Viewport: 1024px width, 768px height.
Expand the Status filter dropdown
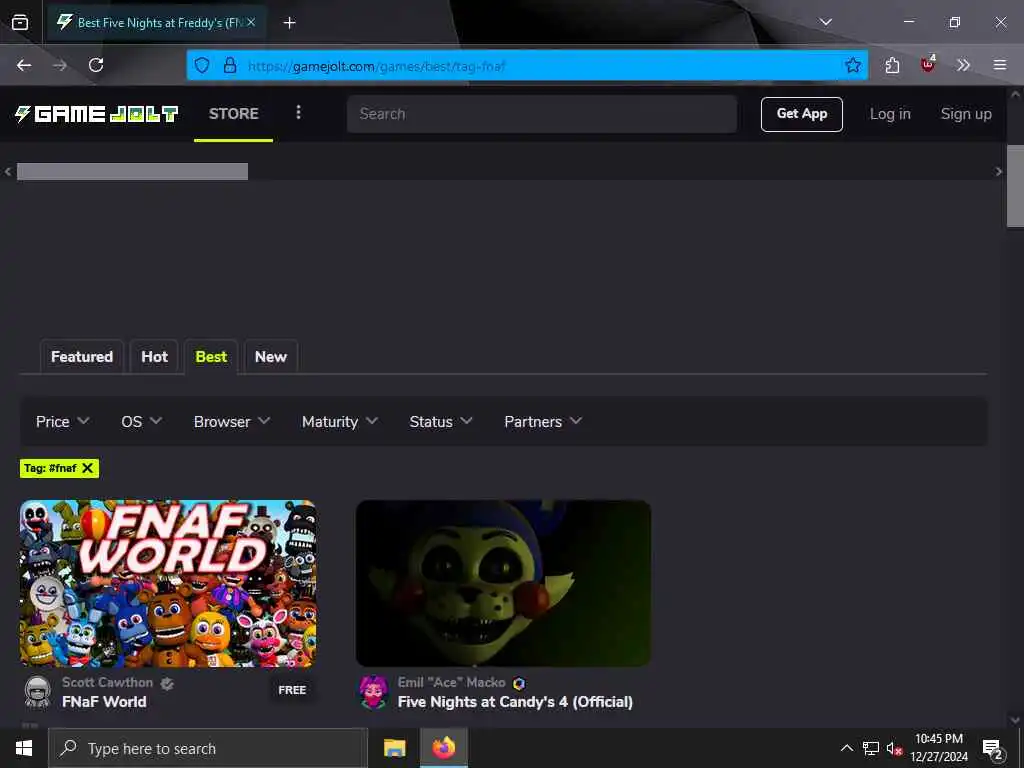click(441, 422)
